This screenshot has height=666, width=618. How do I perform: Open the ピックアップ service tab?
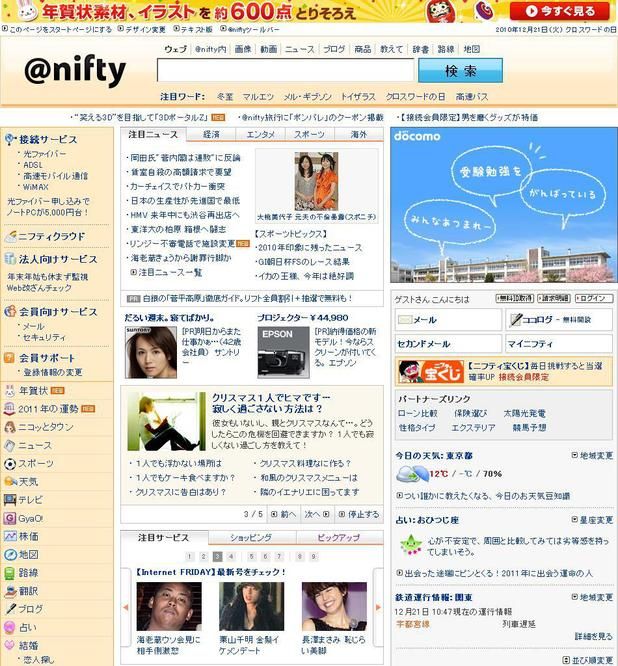coord(339,537)
